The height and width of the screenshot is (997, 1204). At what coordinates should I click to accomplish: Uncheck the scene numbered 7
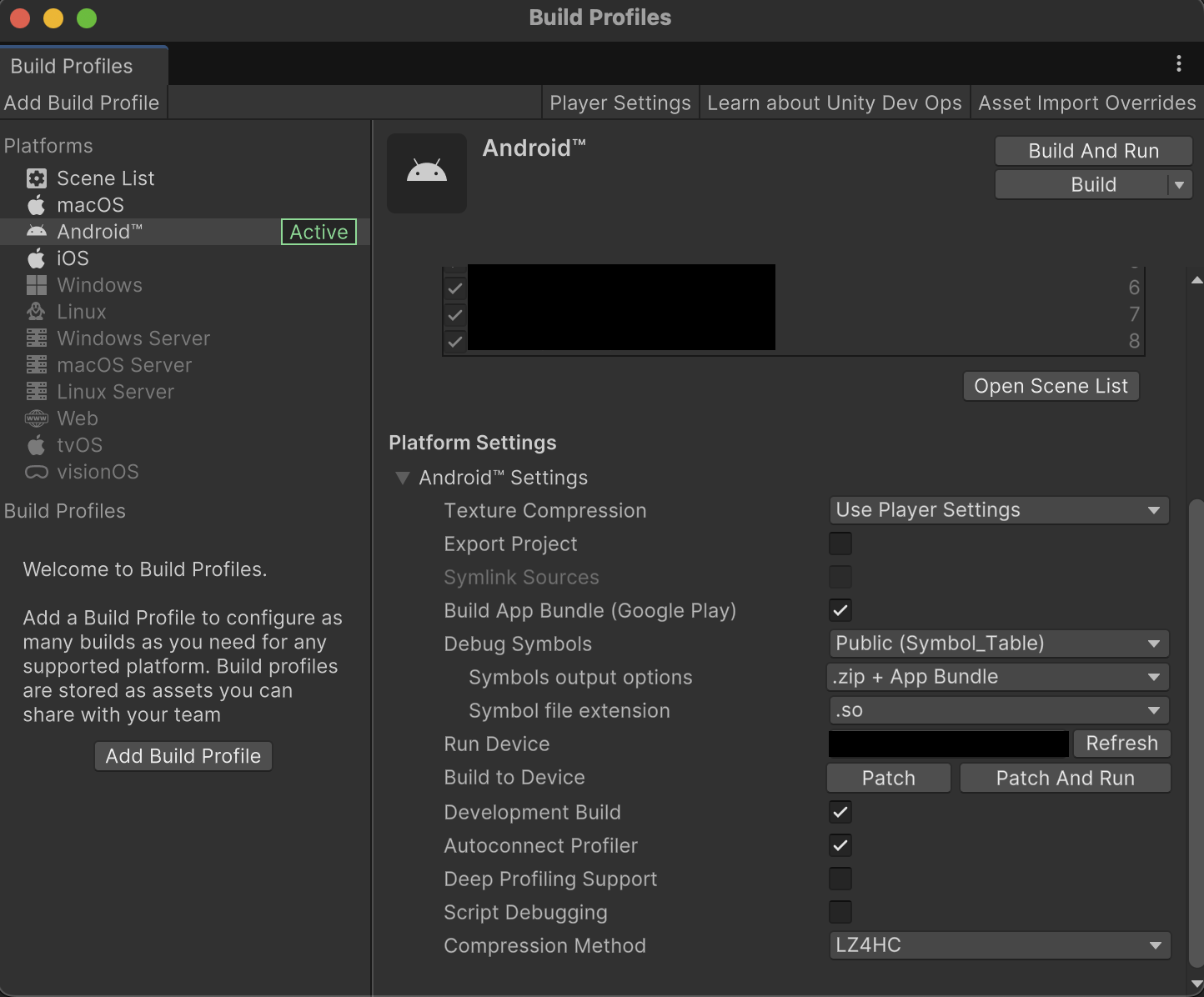click(455, 315)
